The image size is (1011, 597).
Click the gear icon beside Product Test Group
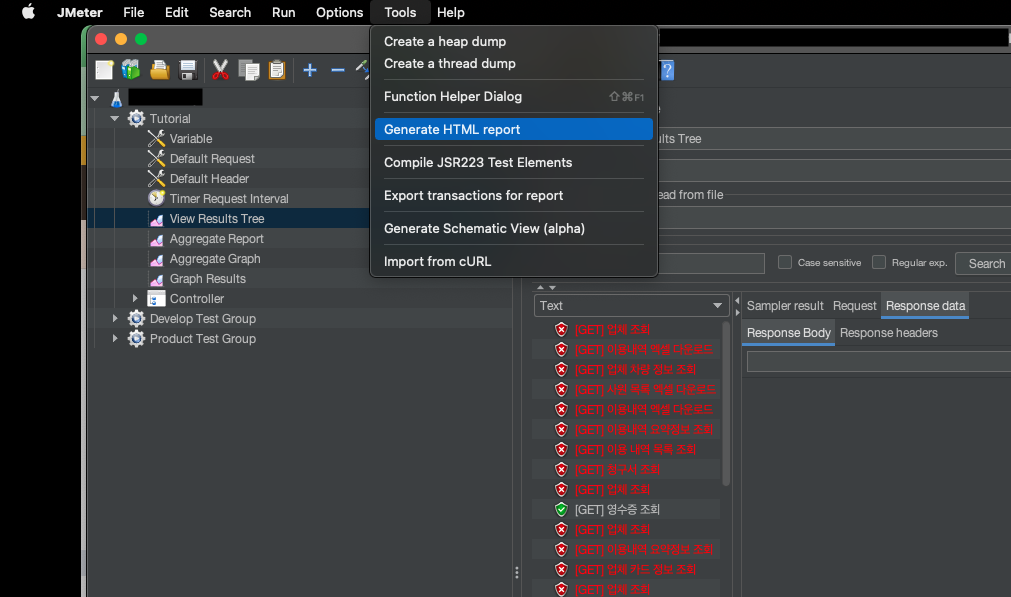(x=136, y=338)
